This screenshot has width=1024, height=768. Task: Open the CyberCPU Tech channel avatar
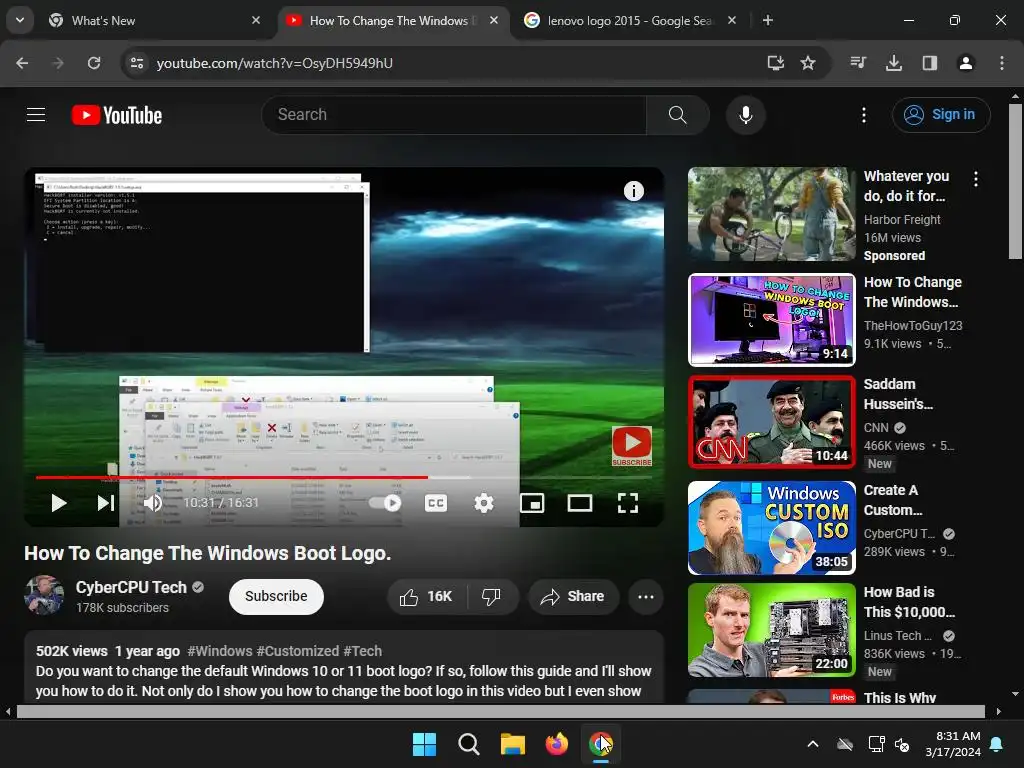click(x=44, y=595)
